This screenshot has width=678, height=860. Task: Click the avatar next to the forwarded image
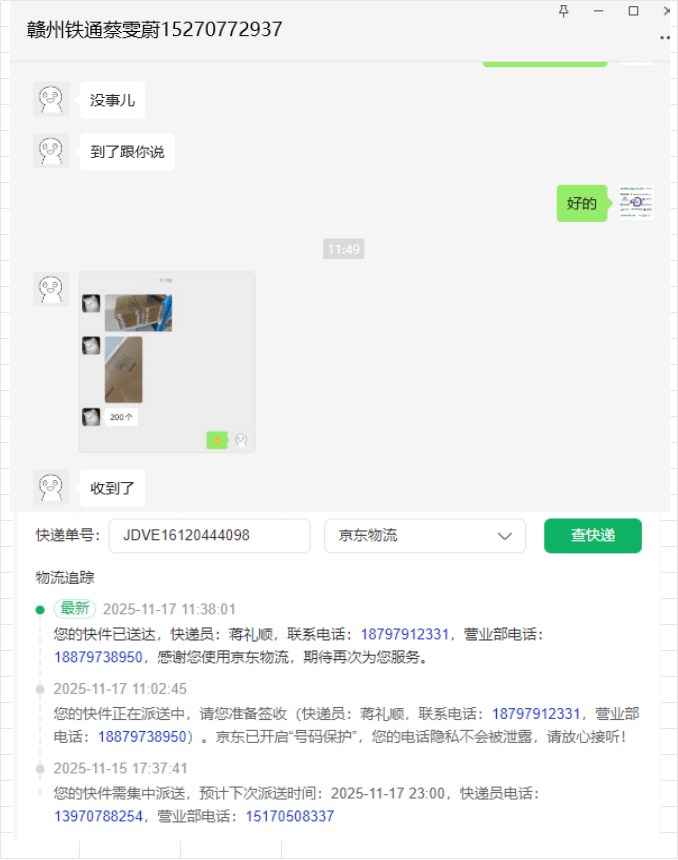tap(51, 288)
